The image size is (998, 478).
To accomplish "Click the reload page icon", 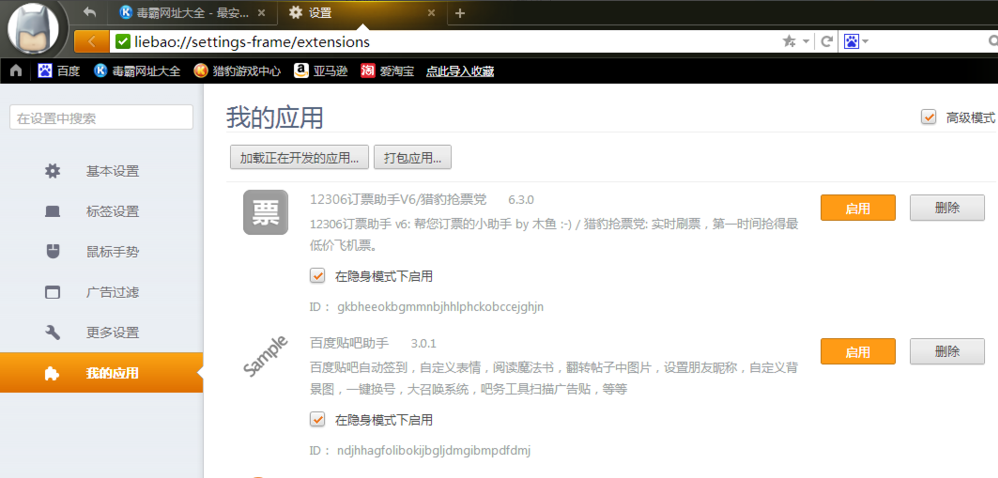I will [826, 42].
